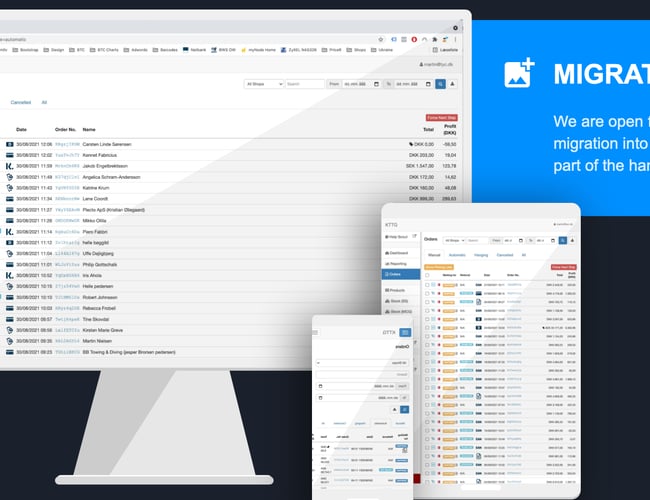Switch to the Cancelled tab on the desktop monitor
The image size is (650, 500).
pyautogui.click(x=20, y=102)
